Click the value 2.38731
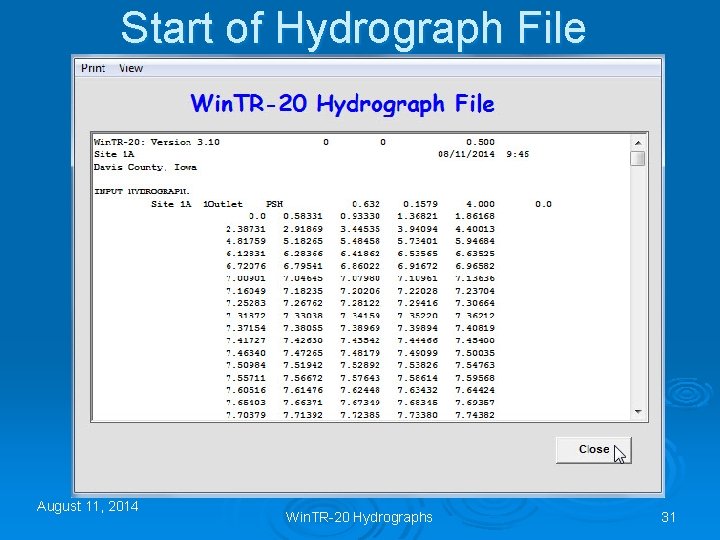The image size is (720, 540). tap(246, 229)
